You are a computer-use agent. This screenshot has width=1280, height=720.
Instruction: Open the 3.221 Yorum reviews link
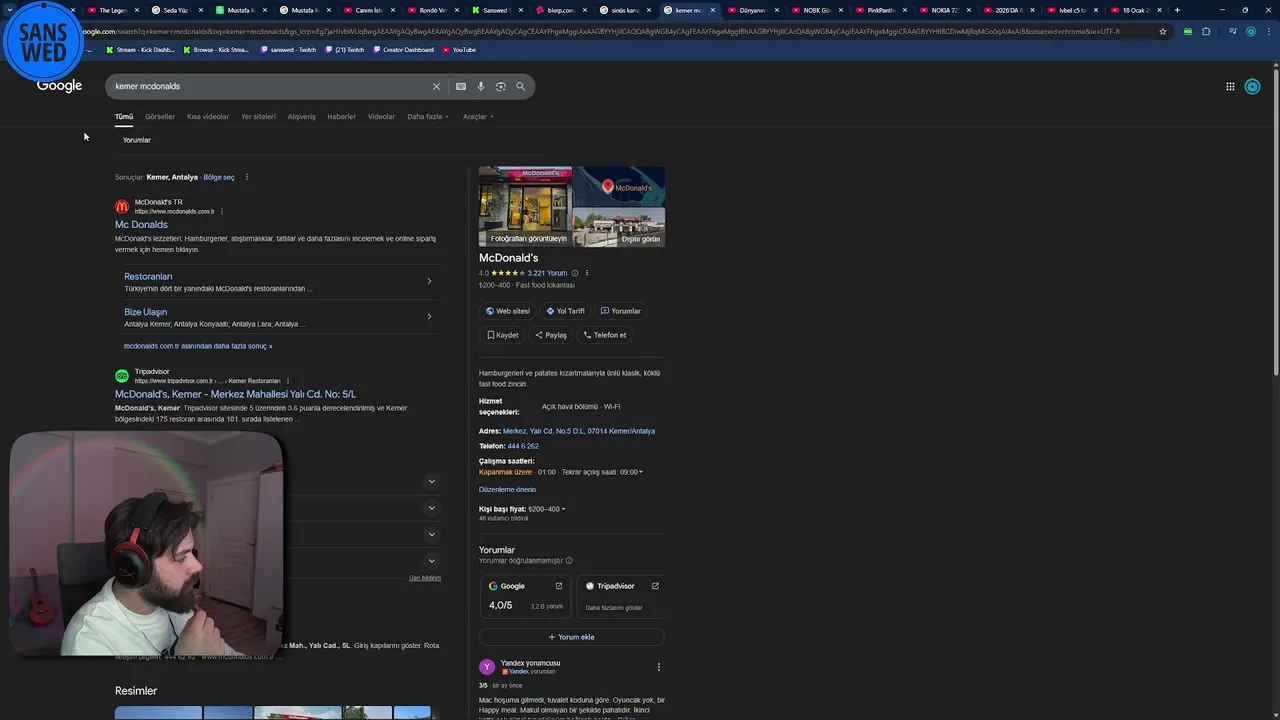click(x=547, y=273)
